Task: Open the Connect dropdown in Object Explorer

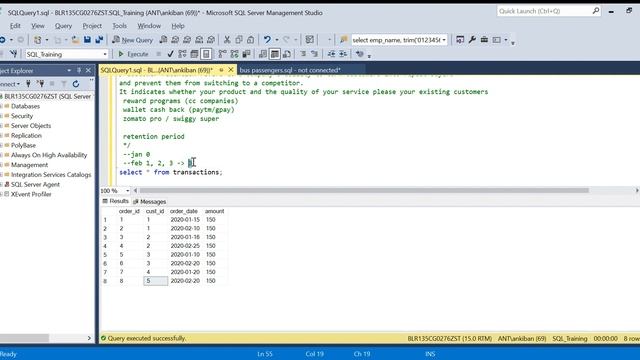Action: [9, 84]
